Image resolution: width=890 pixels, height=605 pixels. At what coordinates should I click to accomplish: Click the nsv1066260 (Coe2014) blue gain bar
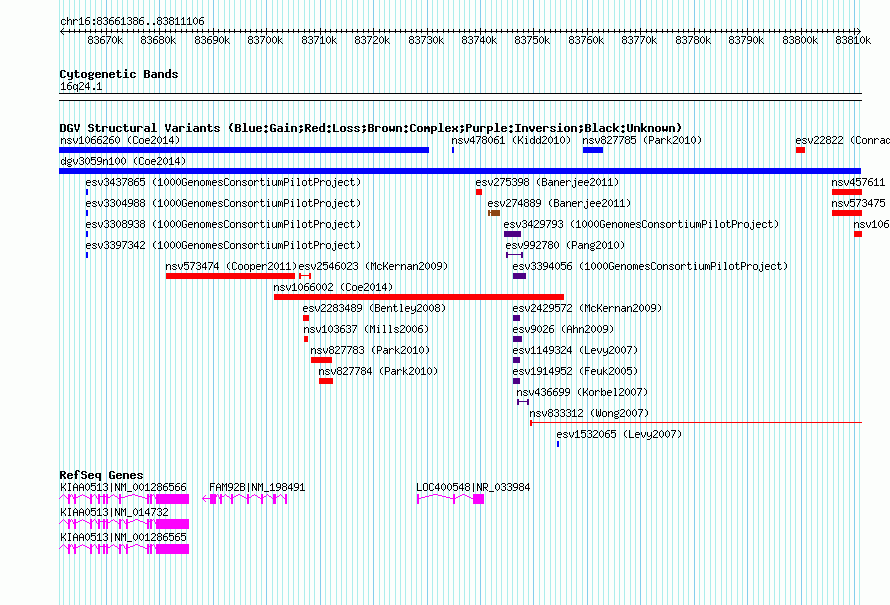[x=244, y=150]
